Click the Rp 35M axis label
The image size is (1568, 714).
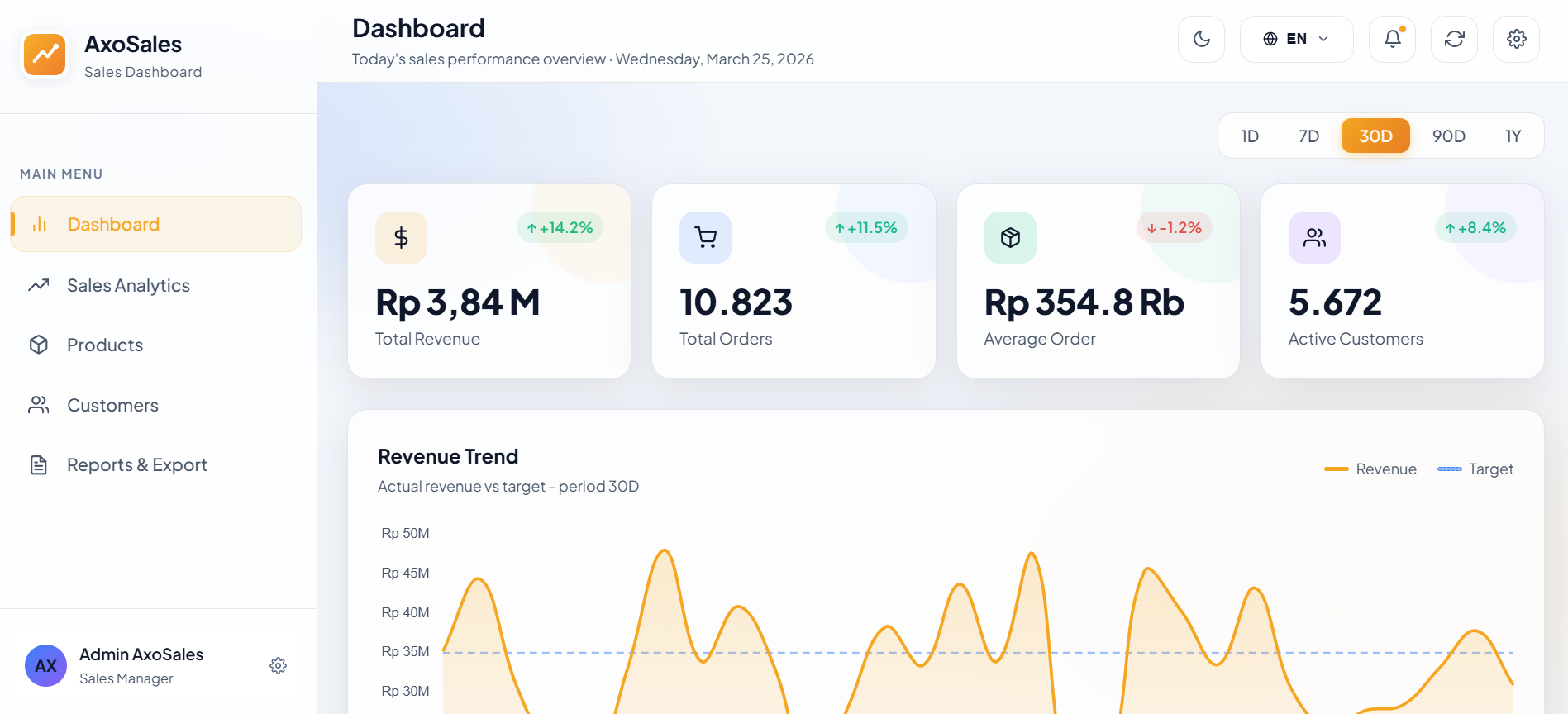(405, 651)
